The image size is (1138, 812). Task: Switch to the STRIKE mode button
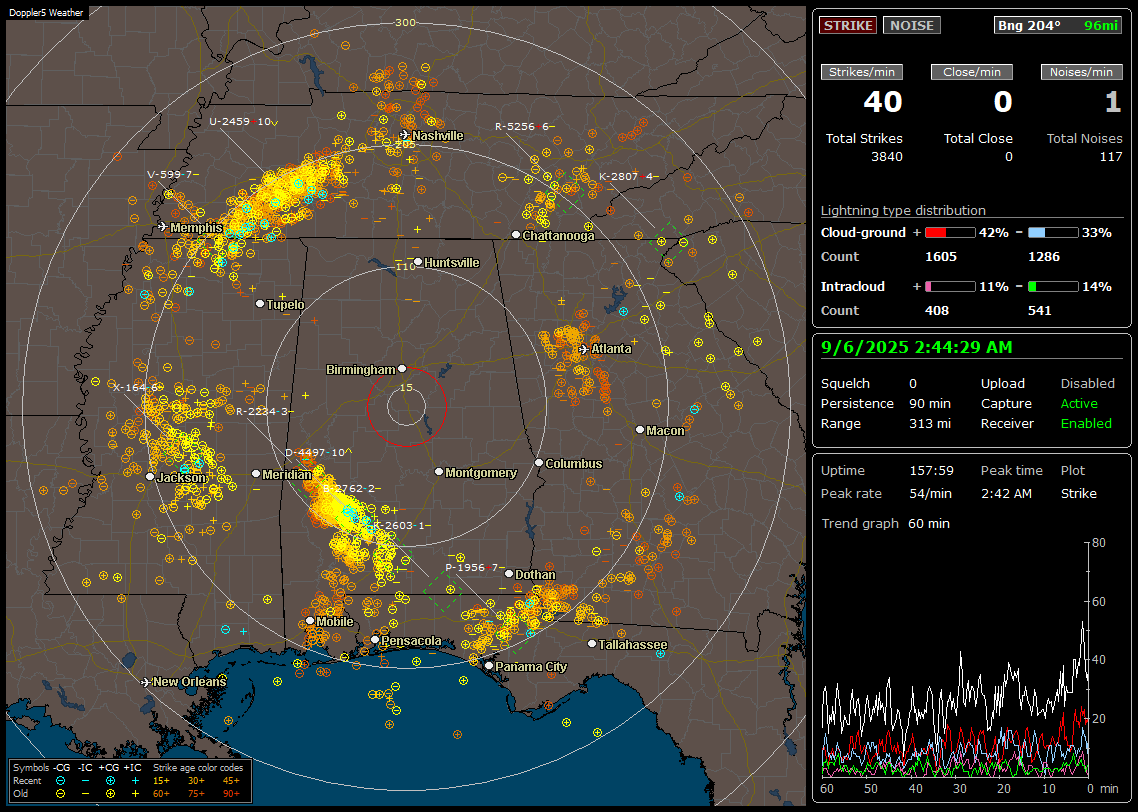point(848,25)
